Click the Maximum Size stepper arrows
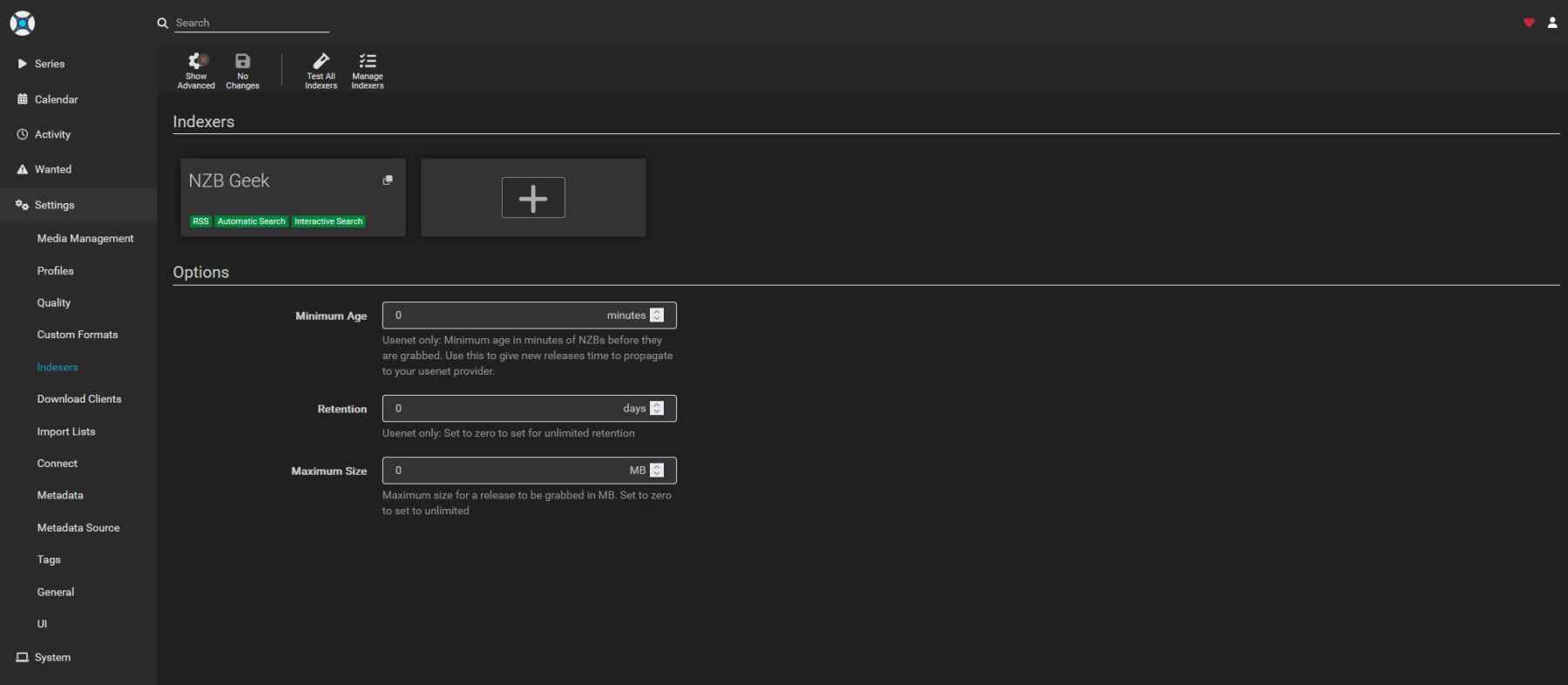Screen dimensions: 1568x685 (x=657, y=471)
